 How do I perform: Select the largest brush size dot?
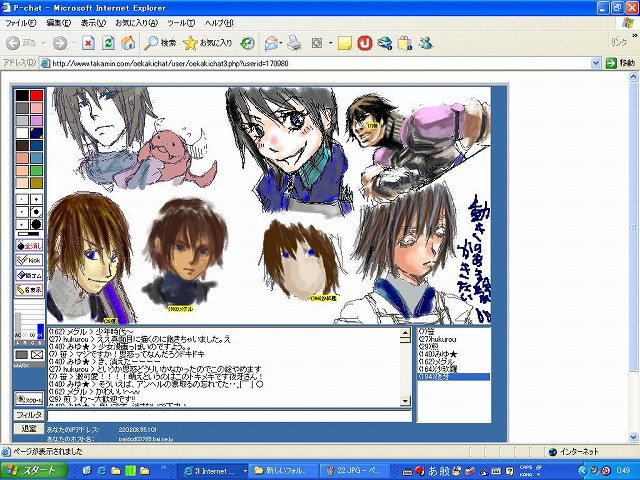pos(36,224)
